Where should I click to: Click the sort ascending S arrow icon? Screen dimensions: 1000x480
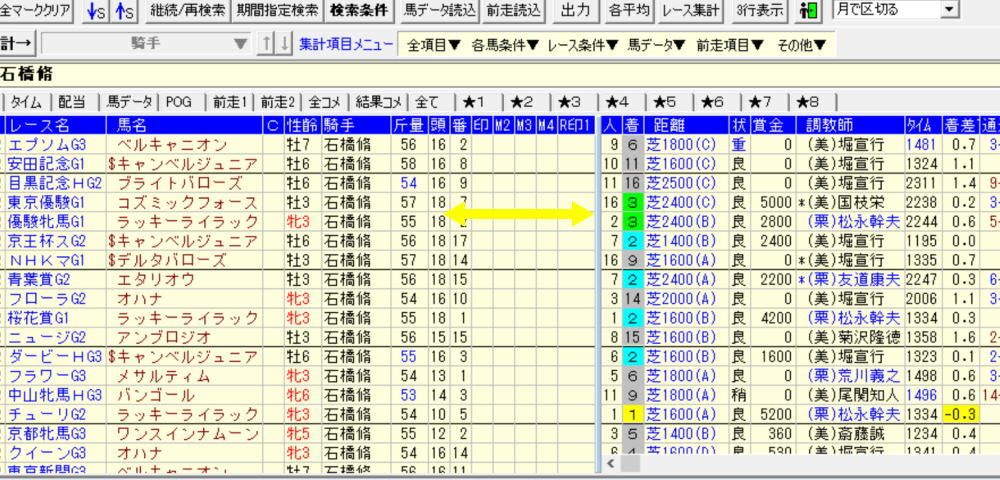123,11
